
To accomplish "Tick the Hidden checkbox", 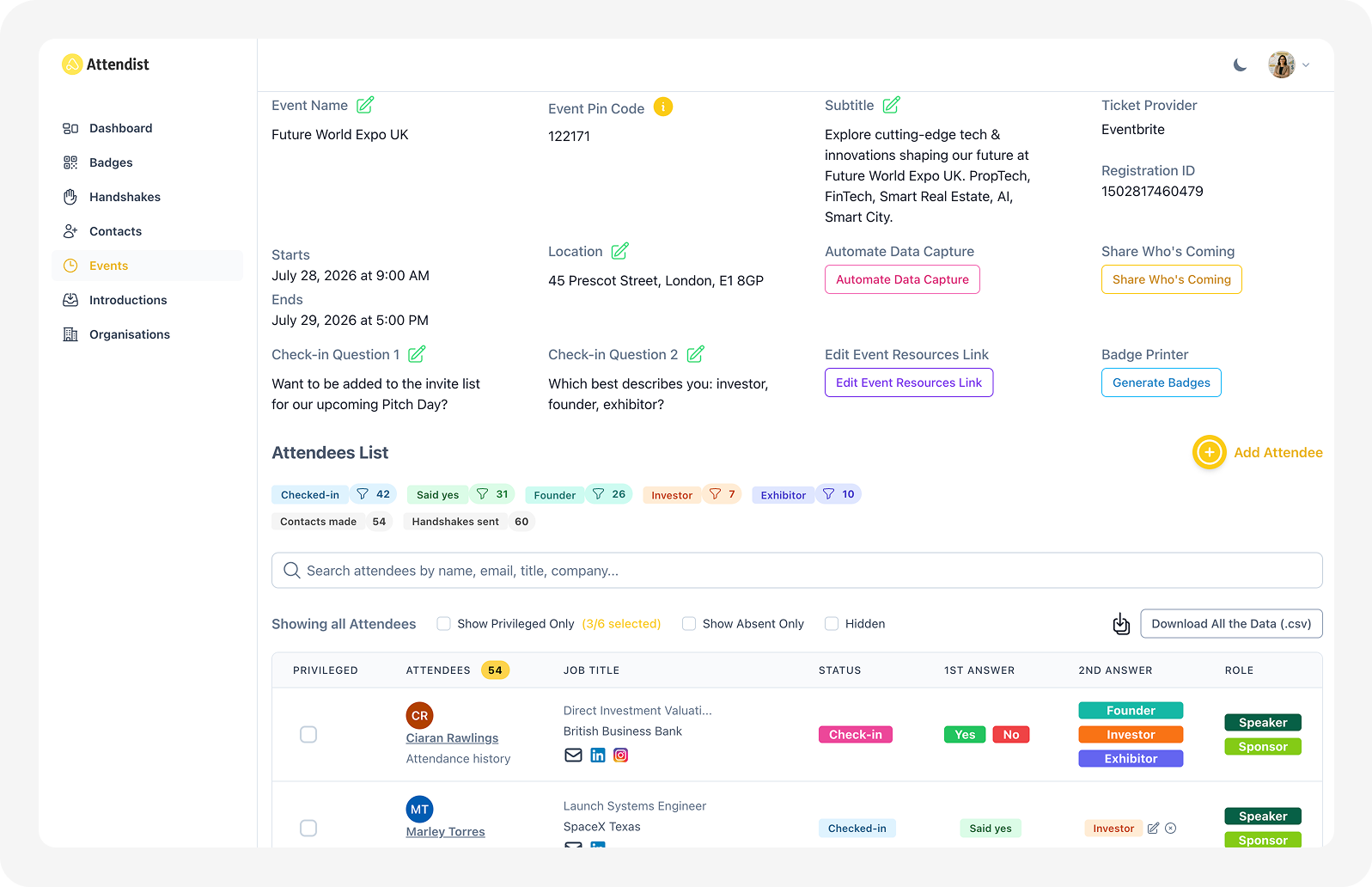I will coord(832,624).
